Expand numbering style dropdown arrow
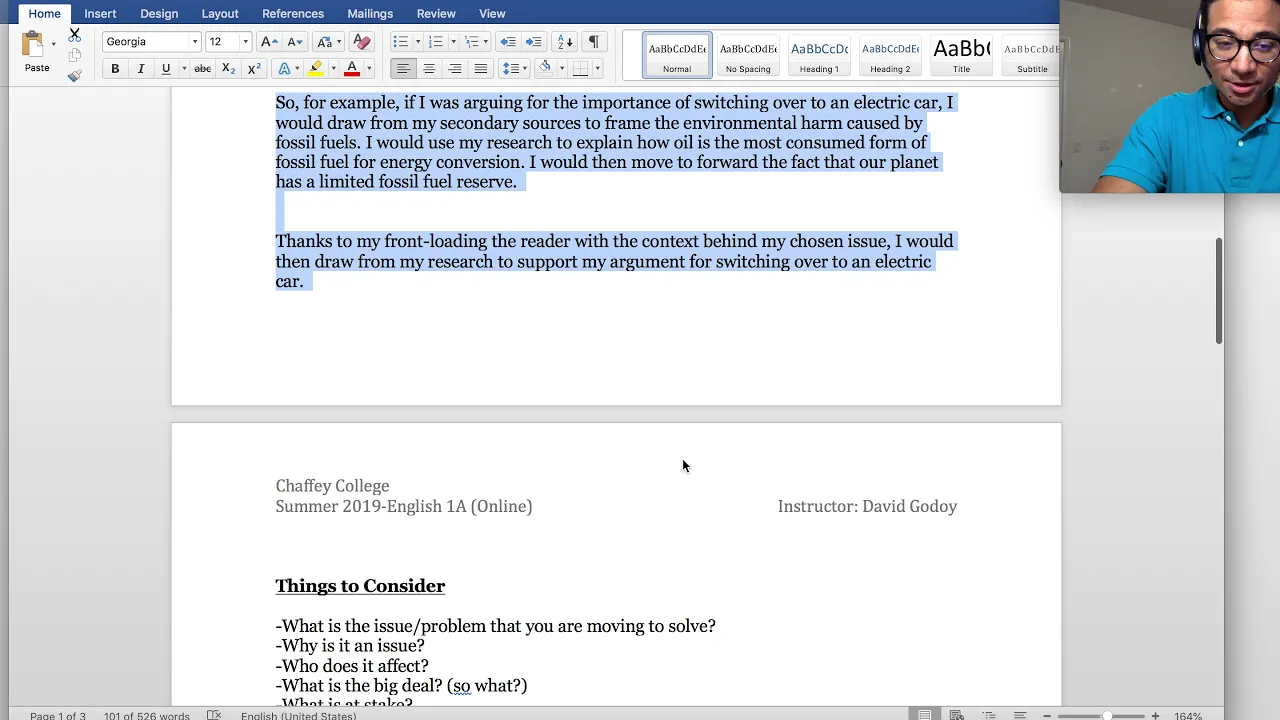 pyautogui.click(x=452, y=42)
